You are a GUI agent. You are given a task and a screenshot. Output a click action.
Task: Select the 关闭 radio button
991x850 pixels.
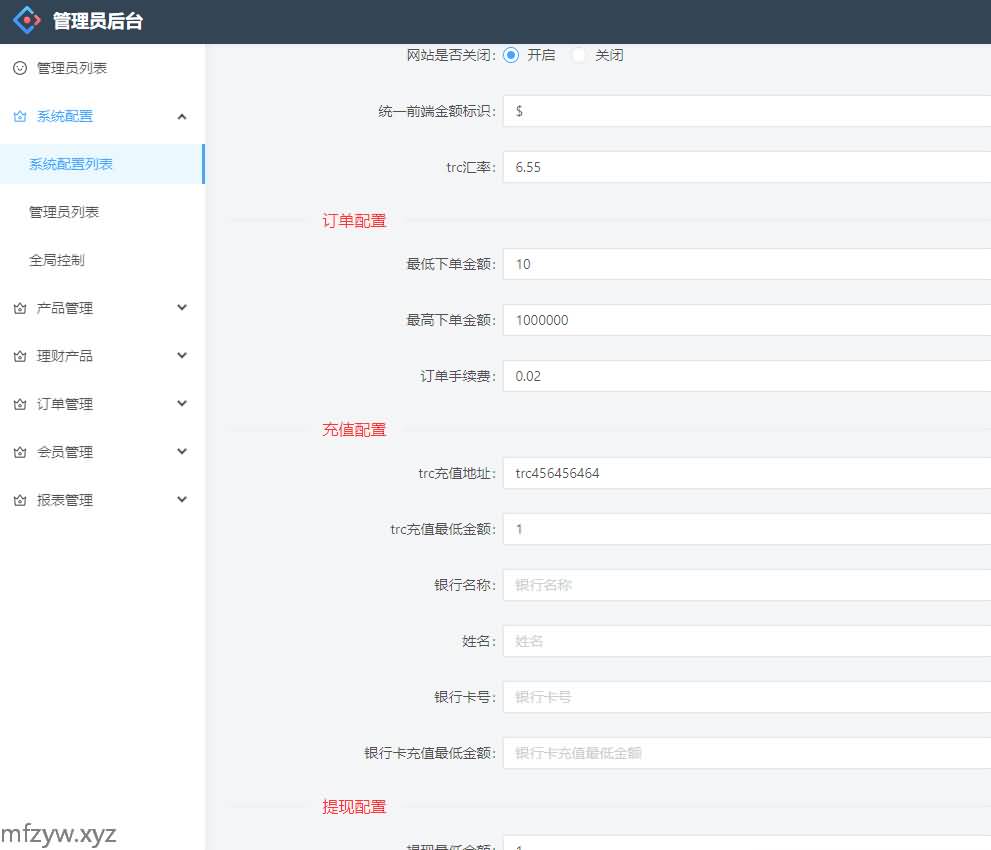[579, 55]
